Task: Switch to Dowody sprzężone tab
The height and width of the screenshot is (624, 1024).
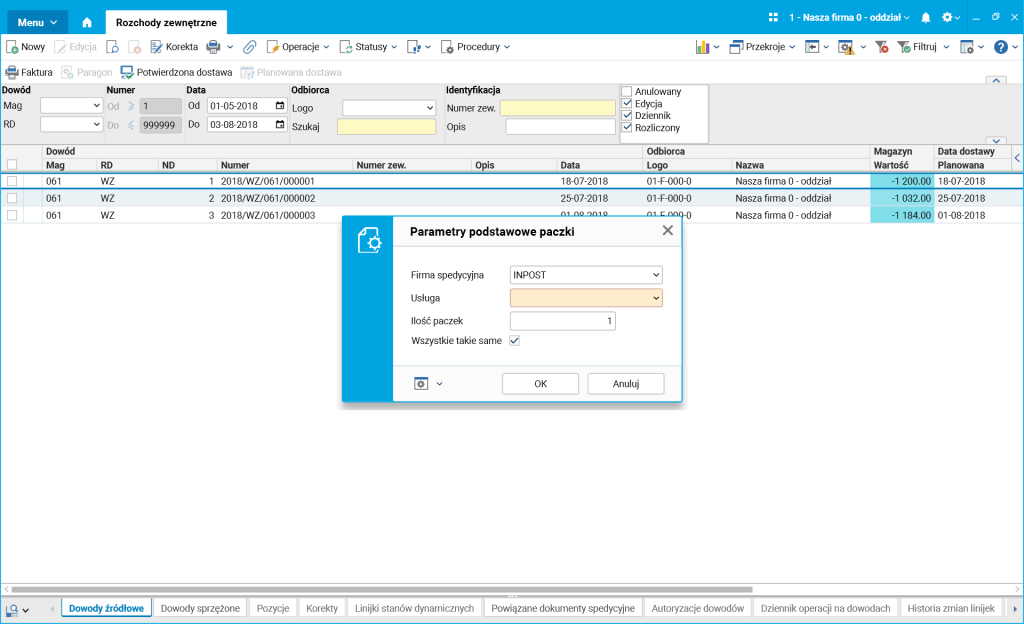Action: tap(200, 608)
